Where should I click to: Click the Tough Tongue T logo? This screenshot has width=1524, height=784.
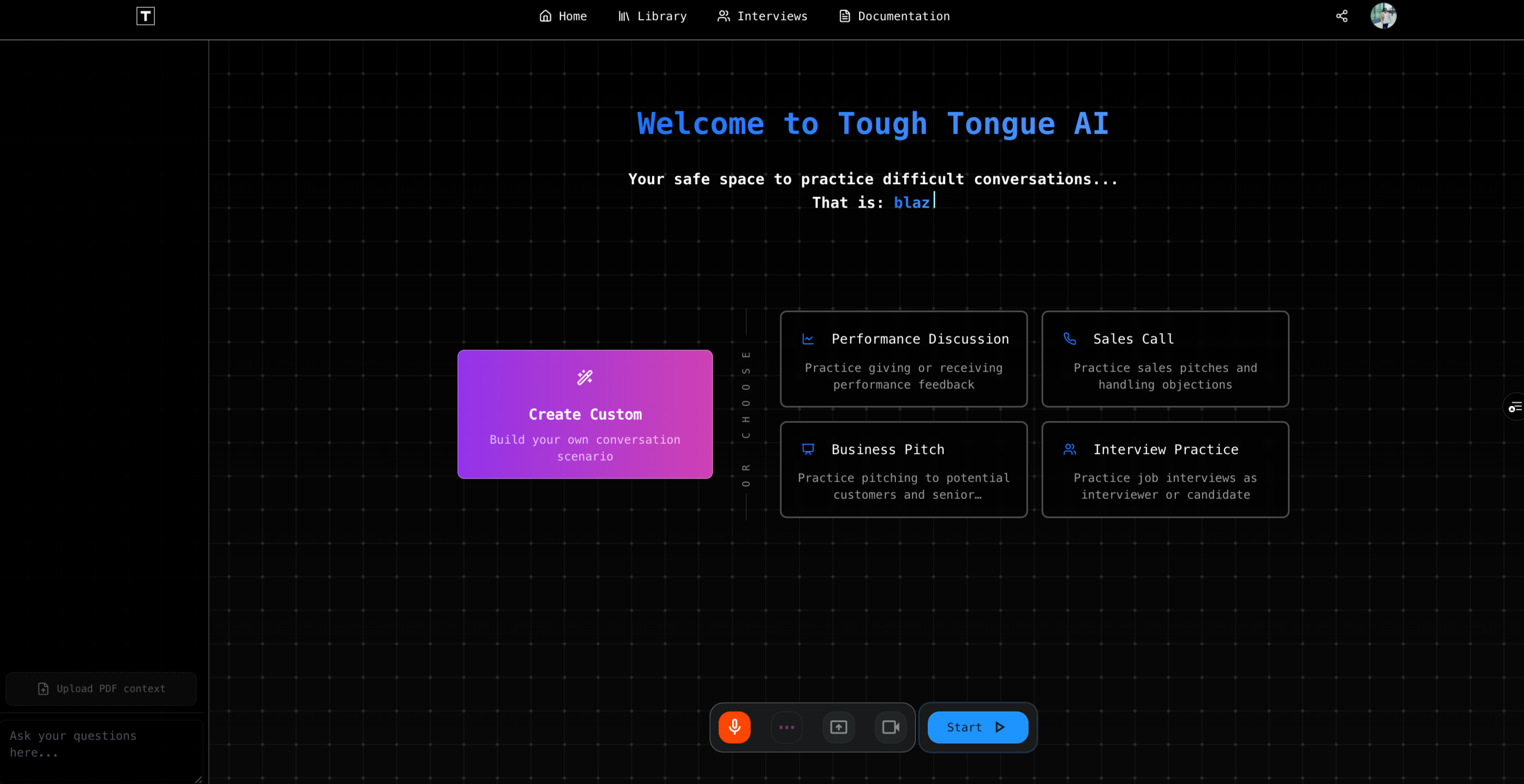(x=145, y=16)
